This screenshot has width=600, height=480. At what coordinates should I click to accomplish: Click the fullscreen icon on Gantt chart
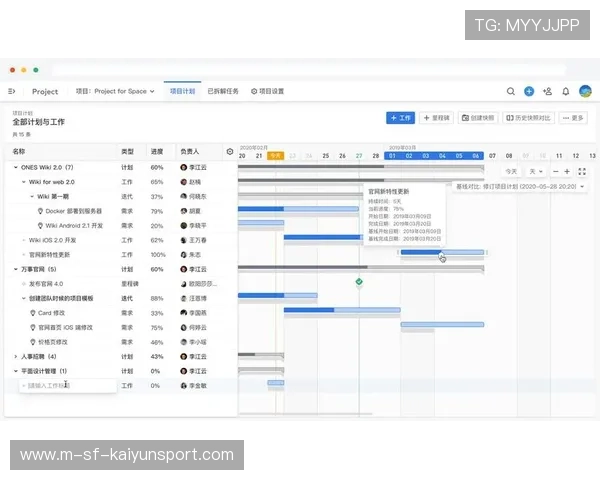[582, 171]
